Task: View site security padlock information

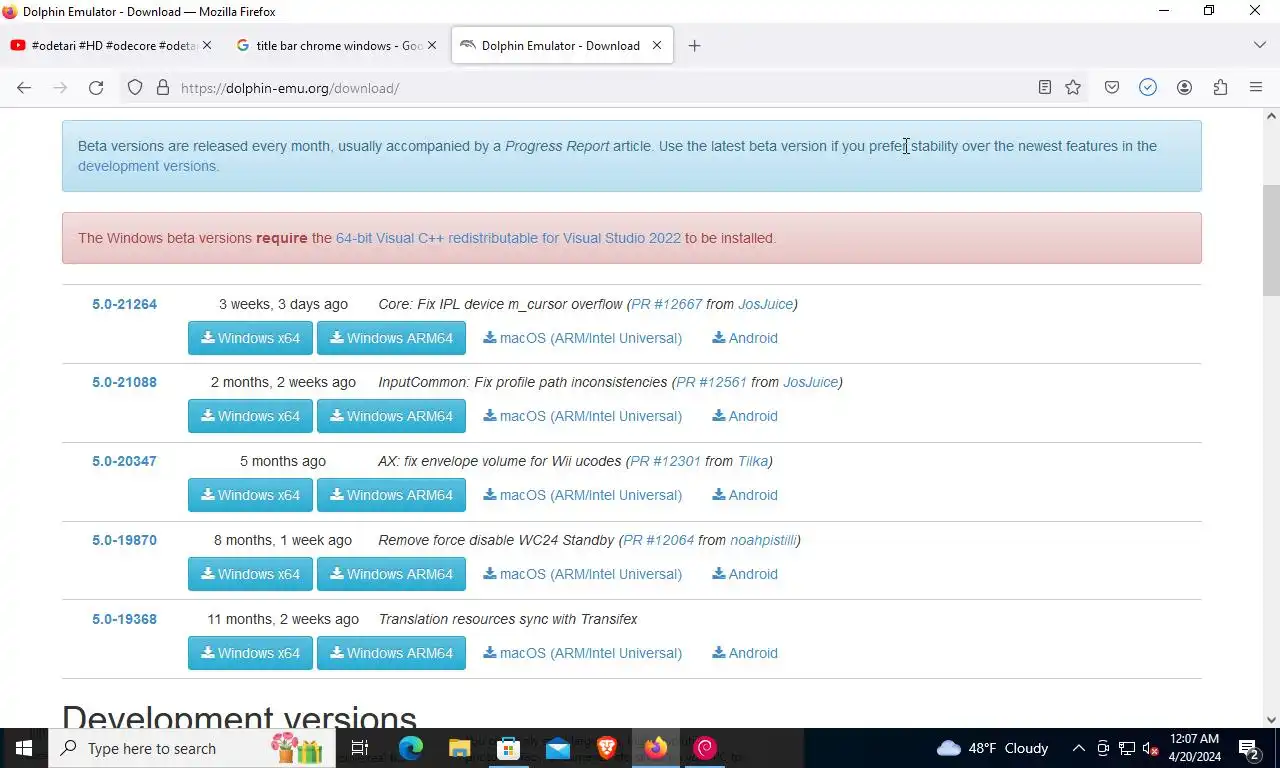Action: [163, 88]
